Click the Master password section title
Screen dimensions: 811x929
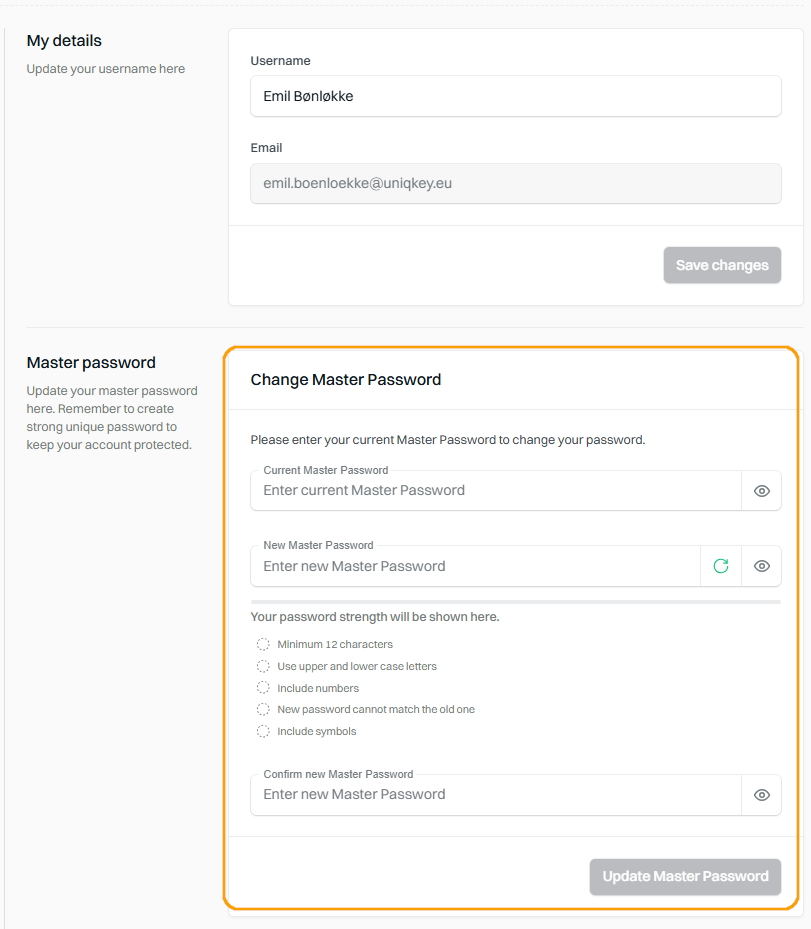click(x=91, y=362)
